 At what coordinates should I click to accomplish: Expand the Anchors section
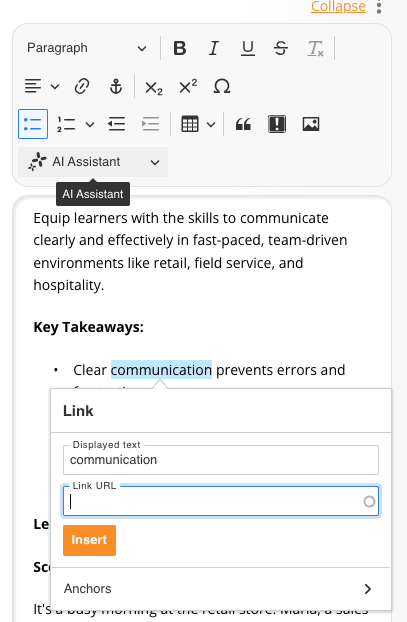coord(221,589)
